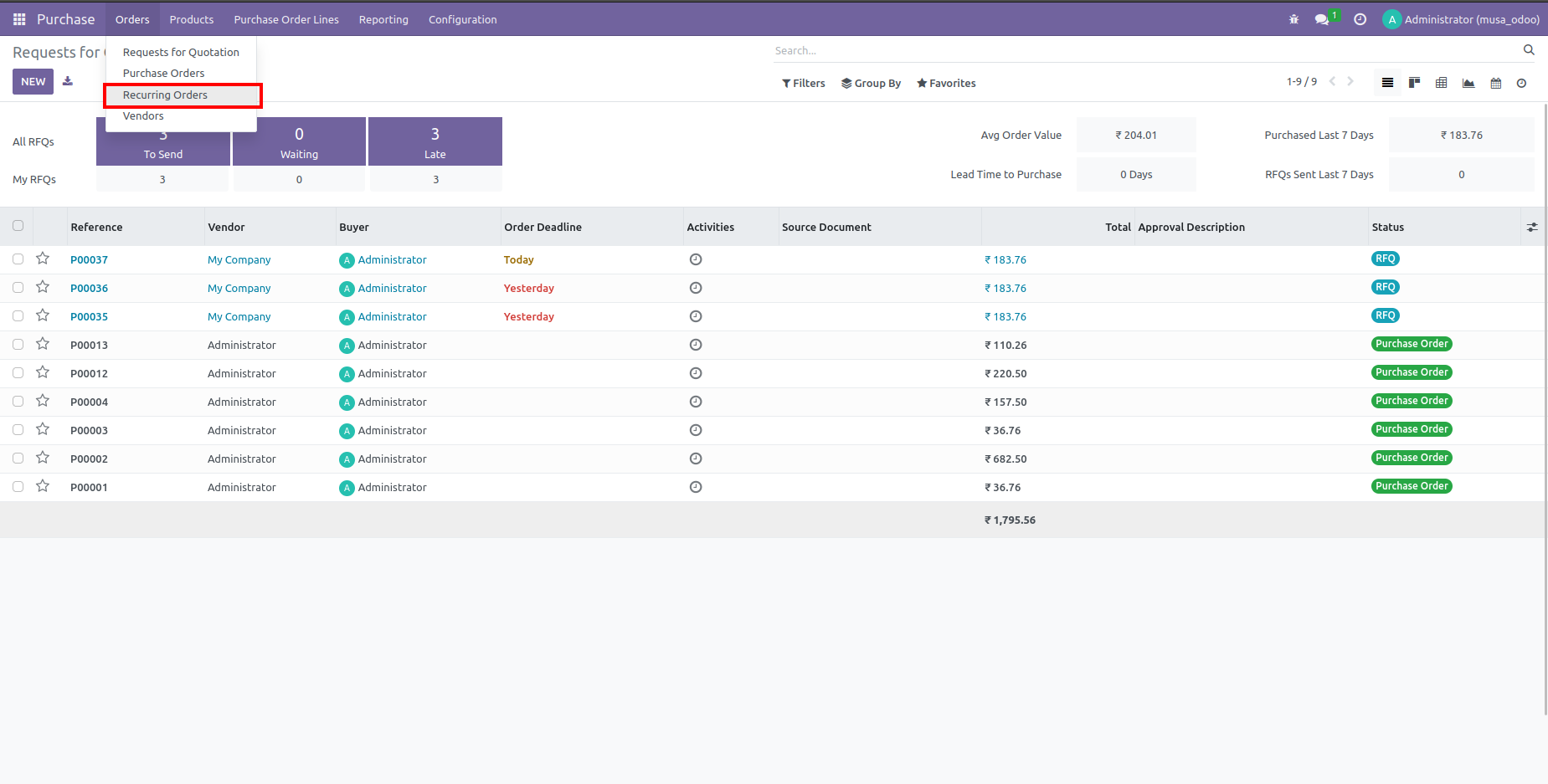This screenshot has height=784, width=1548.
Task: Open the Activities clock icon
Action: pyautogui.click(x=1360, y=18)
